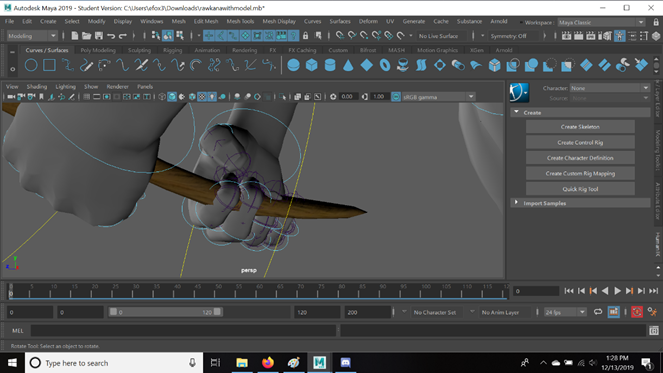Select the NURBS square shelf icon
Screen dimensions: 663x373
coord(49,65)
